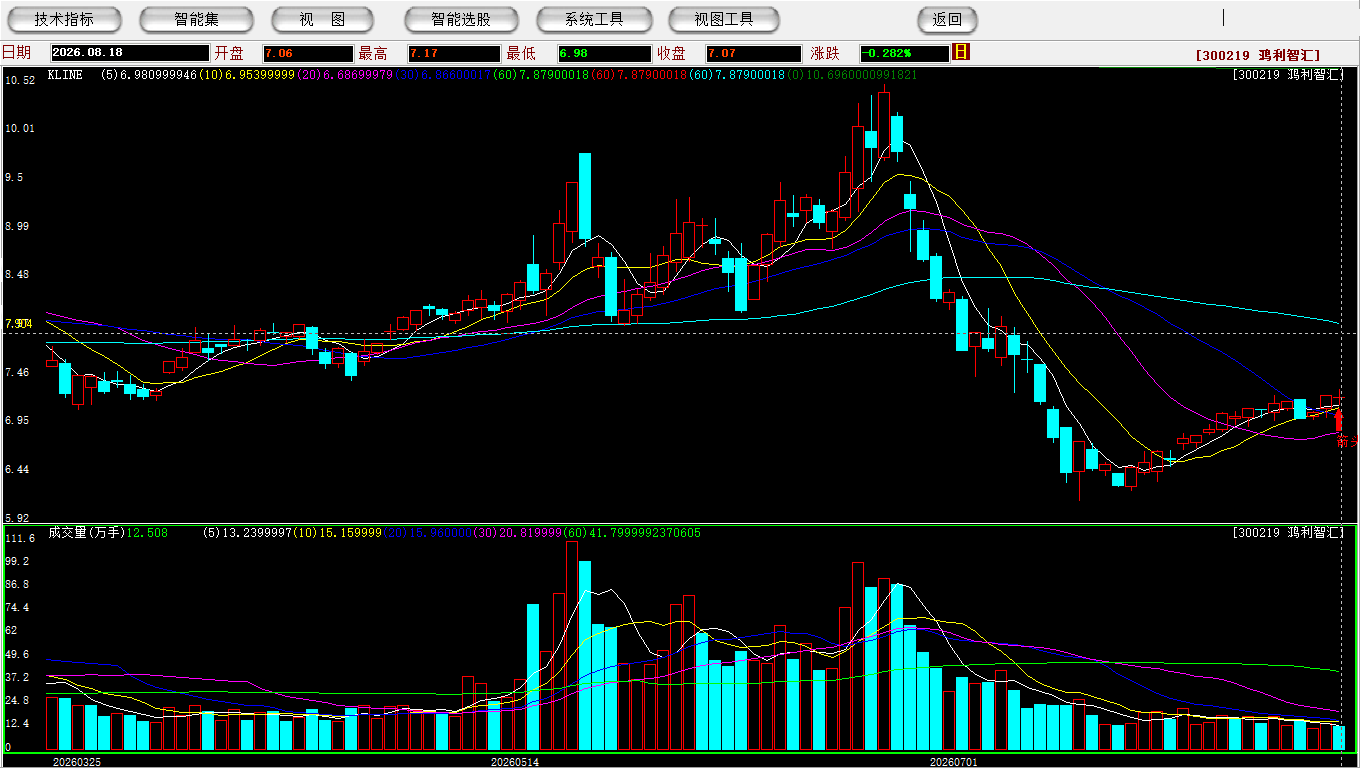Viewport: 1360px width, 768px height.
Task: Click the 20260325 date marker on time axis
Action: [76, 762]
